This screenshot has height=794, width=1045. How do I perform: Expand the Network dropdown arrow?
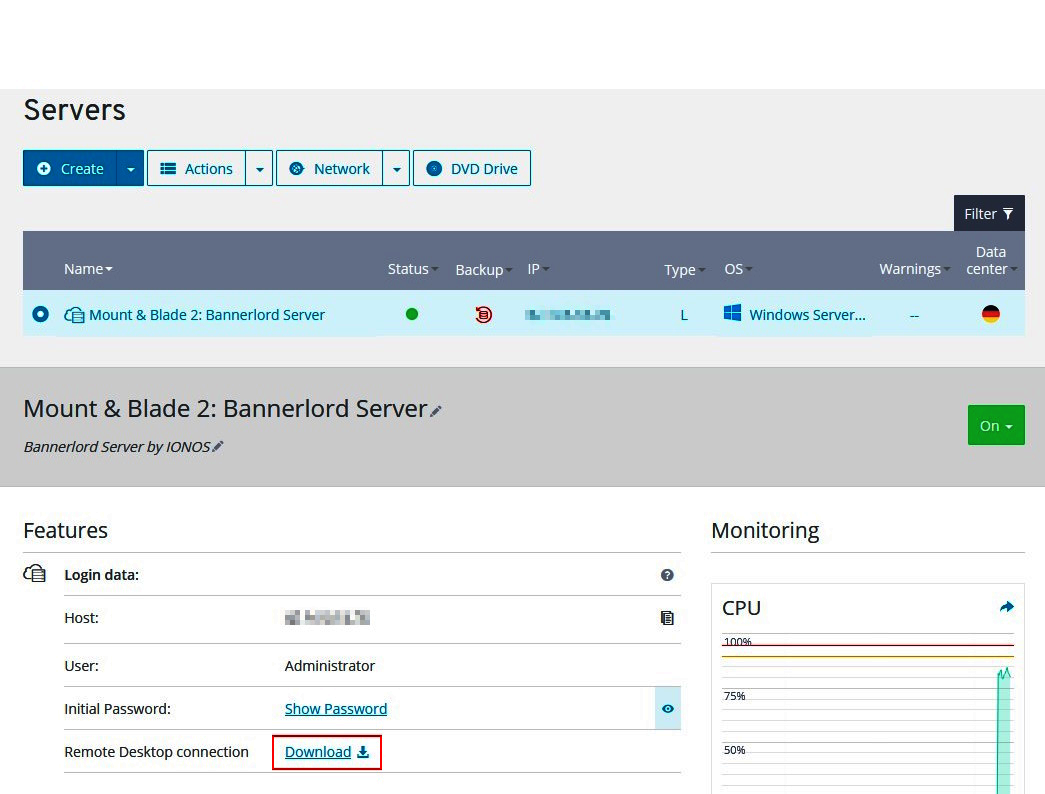(397, 169)
